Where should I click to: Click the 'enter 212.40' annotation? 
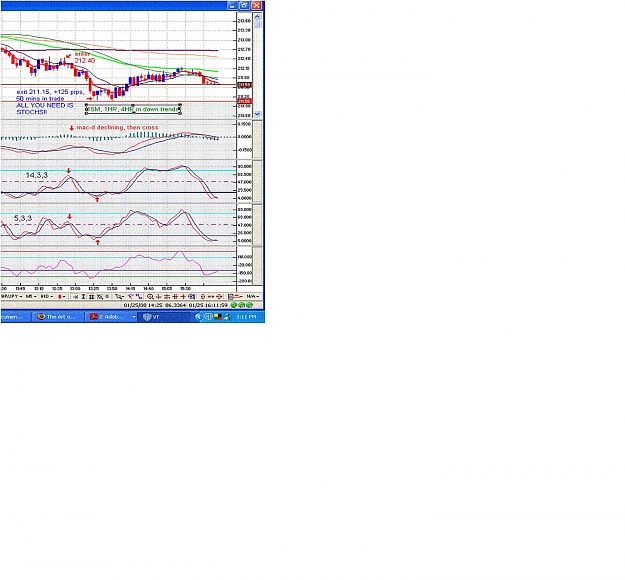coord(85,57)
